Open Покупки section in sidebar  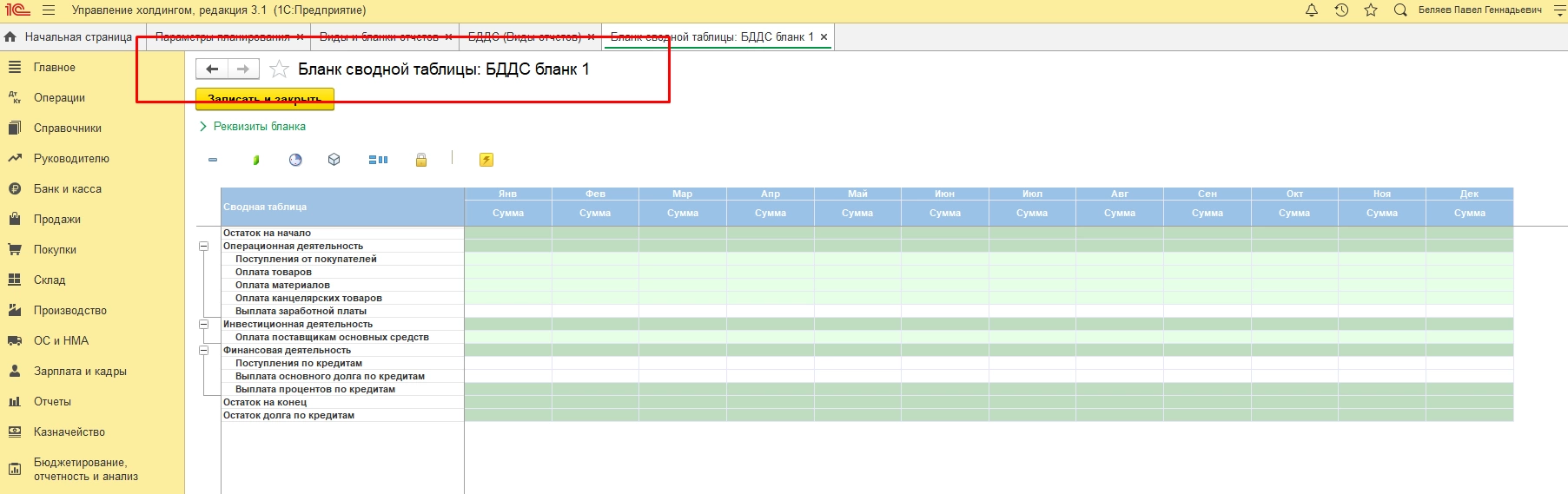point(55,249)
